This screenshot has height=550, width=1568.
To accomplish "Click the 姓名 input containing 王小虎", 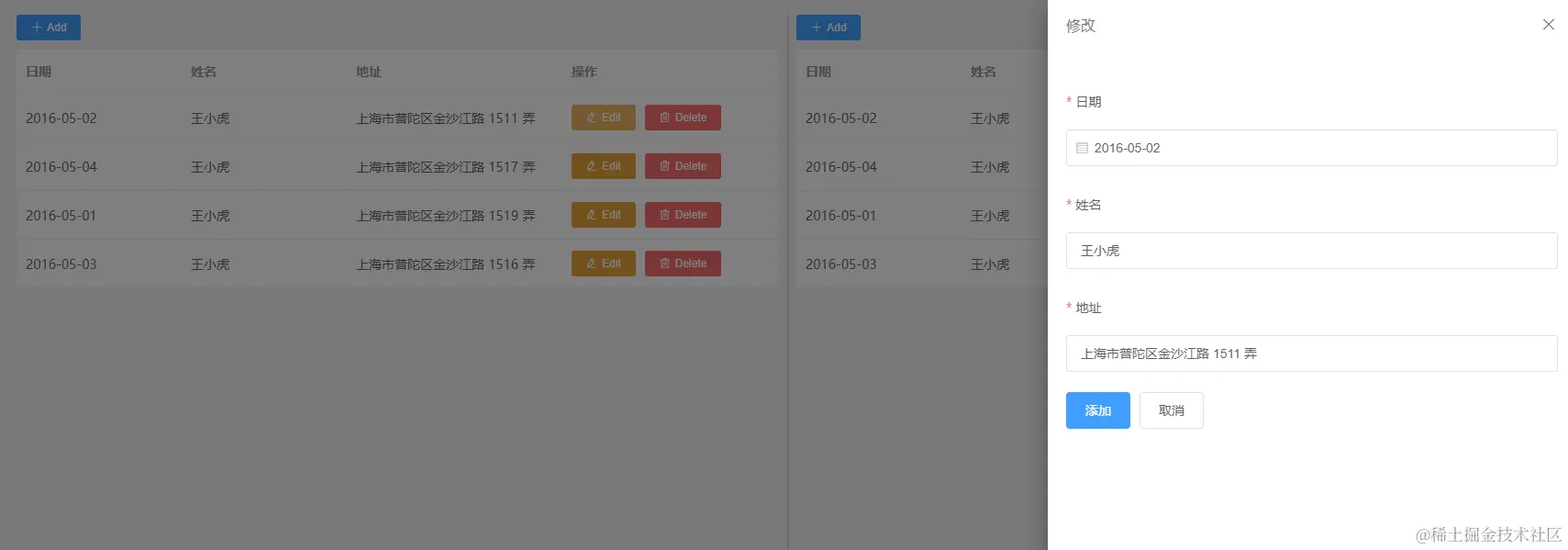I will [1311, 251].
